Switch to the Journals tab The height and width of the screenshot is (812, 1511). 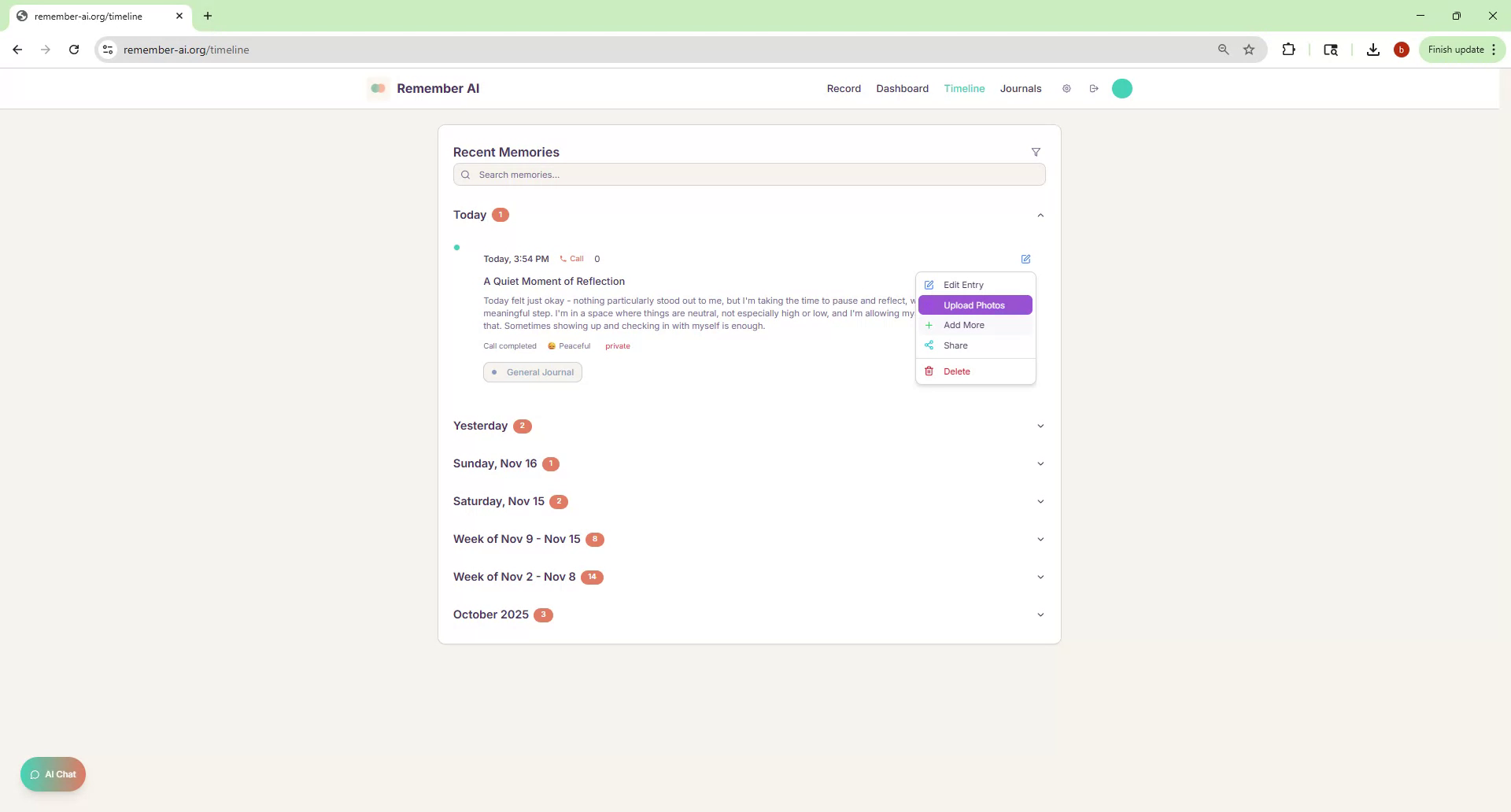click(x=1020, y=88)
